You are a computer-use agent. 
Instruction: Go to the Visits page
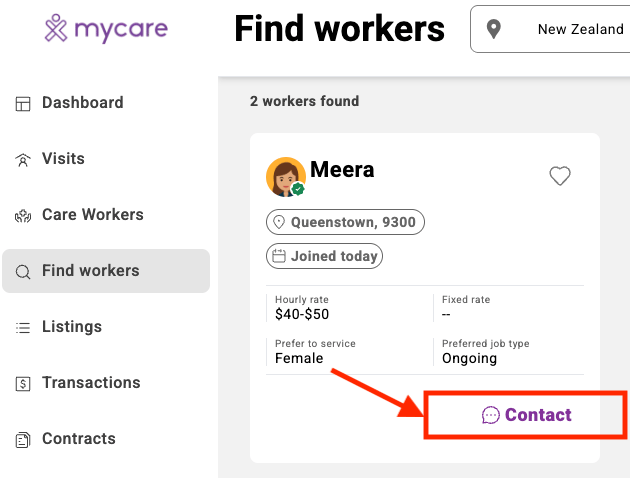pos(63,159)
